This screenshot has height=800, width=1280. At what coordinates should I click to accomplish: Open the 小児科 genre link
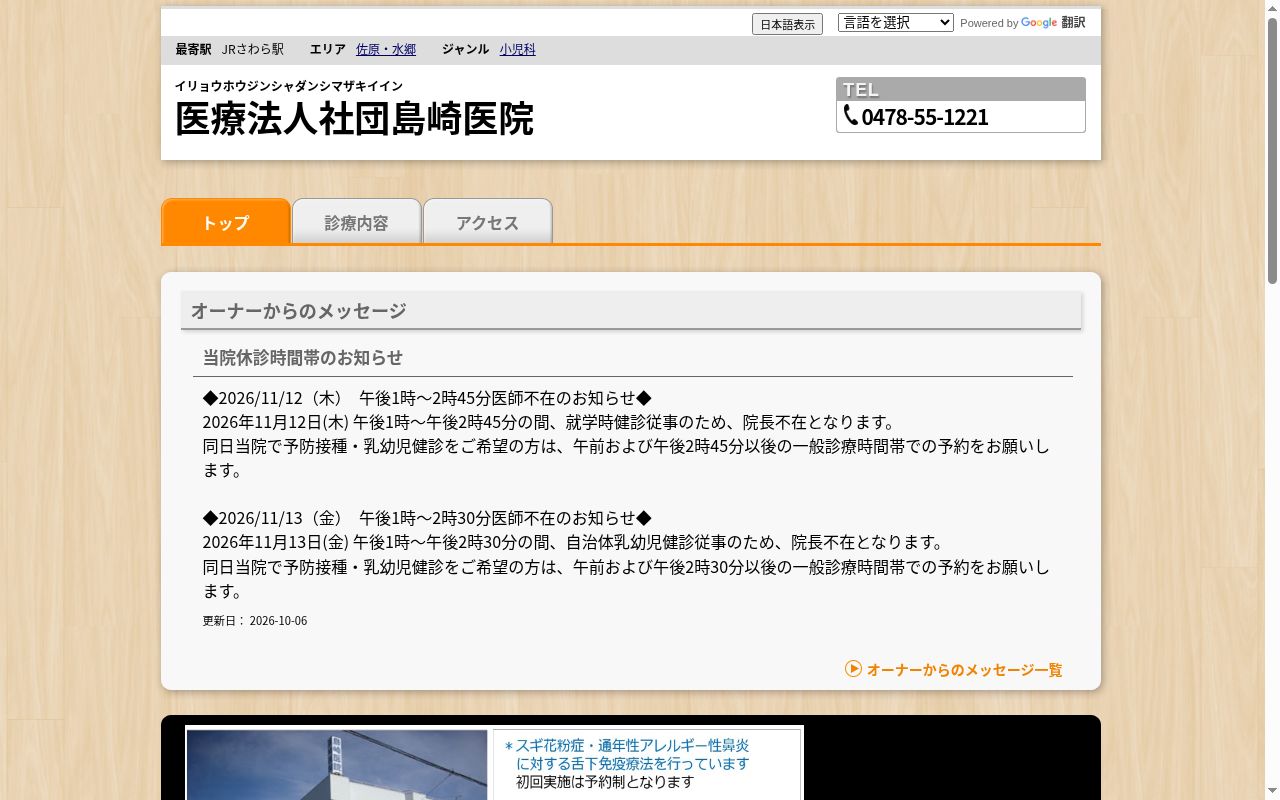[518, 49]
